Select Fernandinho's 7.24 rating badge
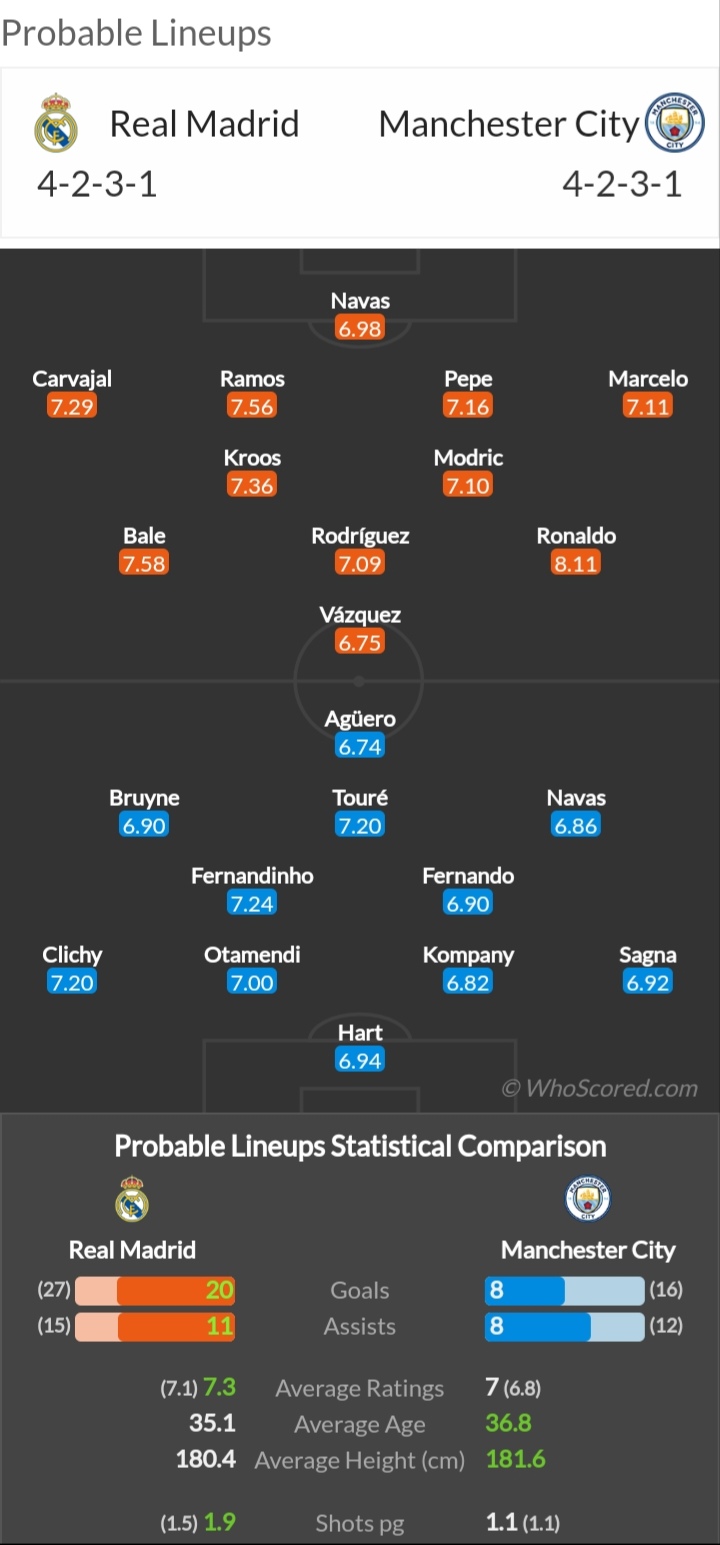Viewport: 720px width, 1545px height. (x=252, y=903)
